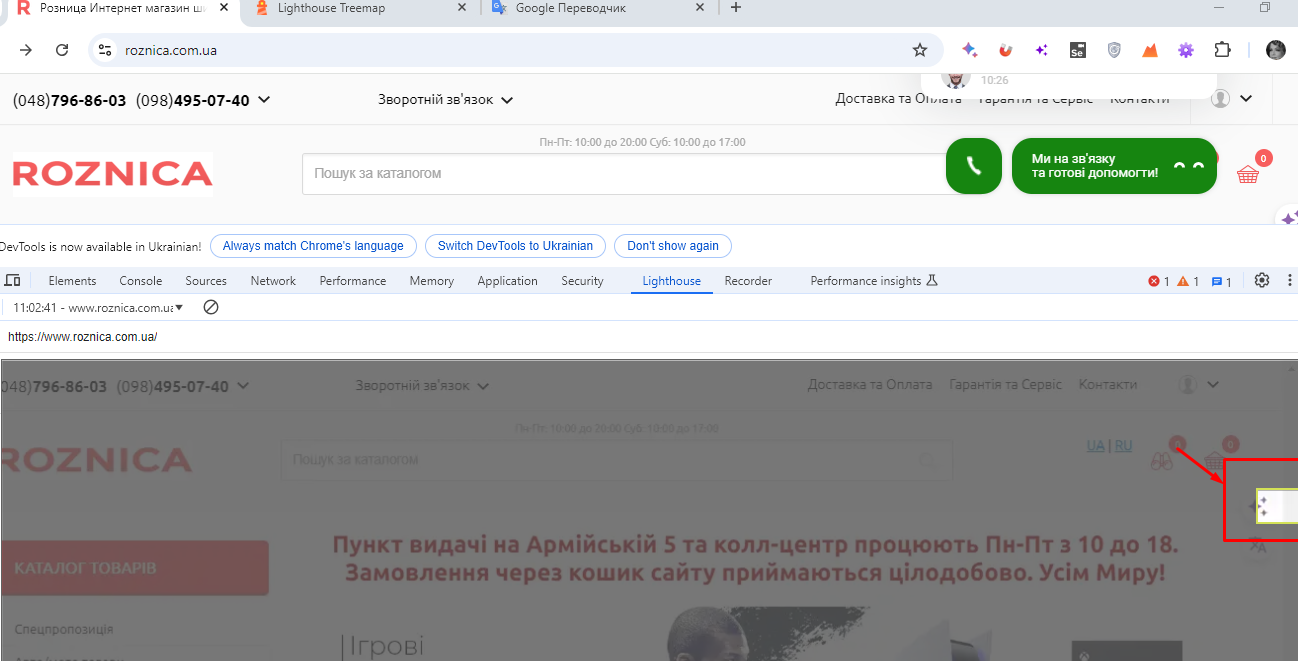Switch to the Network tab in DevTools

click(x=273, y=281)
